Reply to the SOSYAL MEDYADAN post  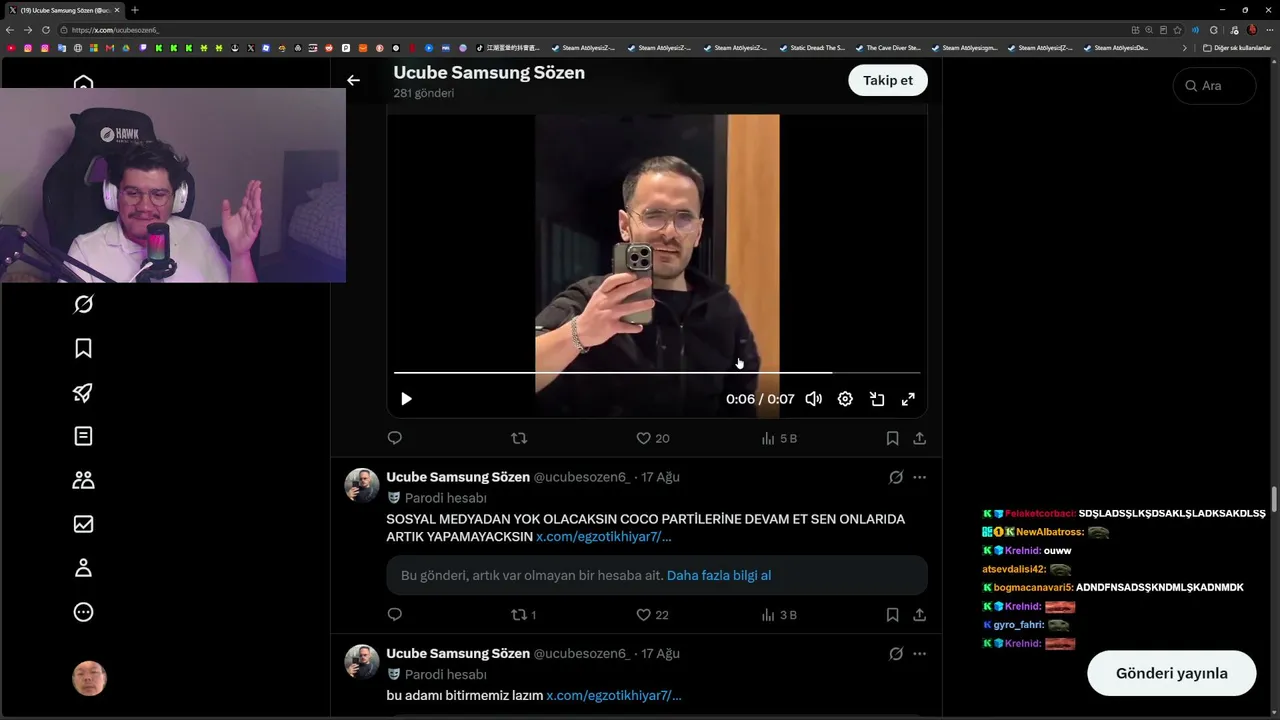(x=395, y=615)
